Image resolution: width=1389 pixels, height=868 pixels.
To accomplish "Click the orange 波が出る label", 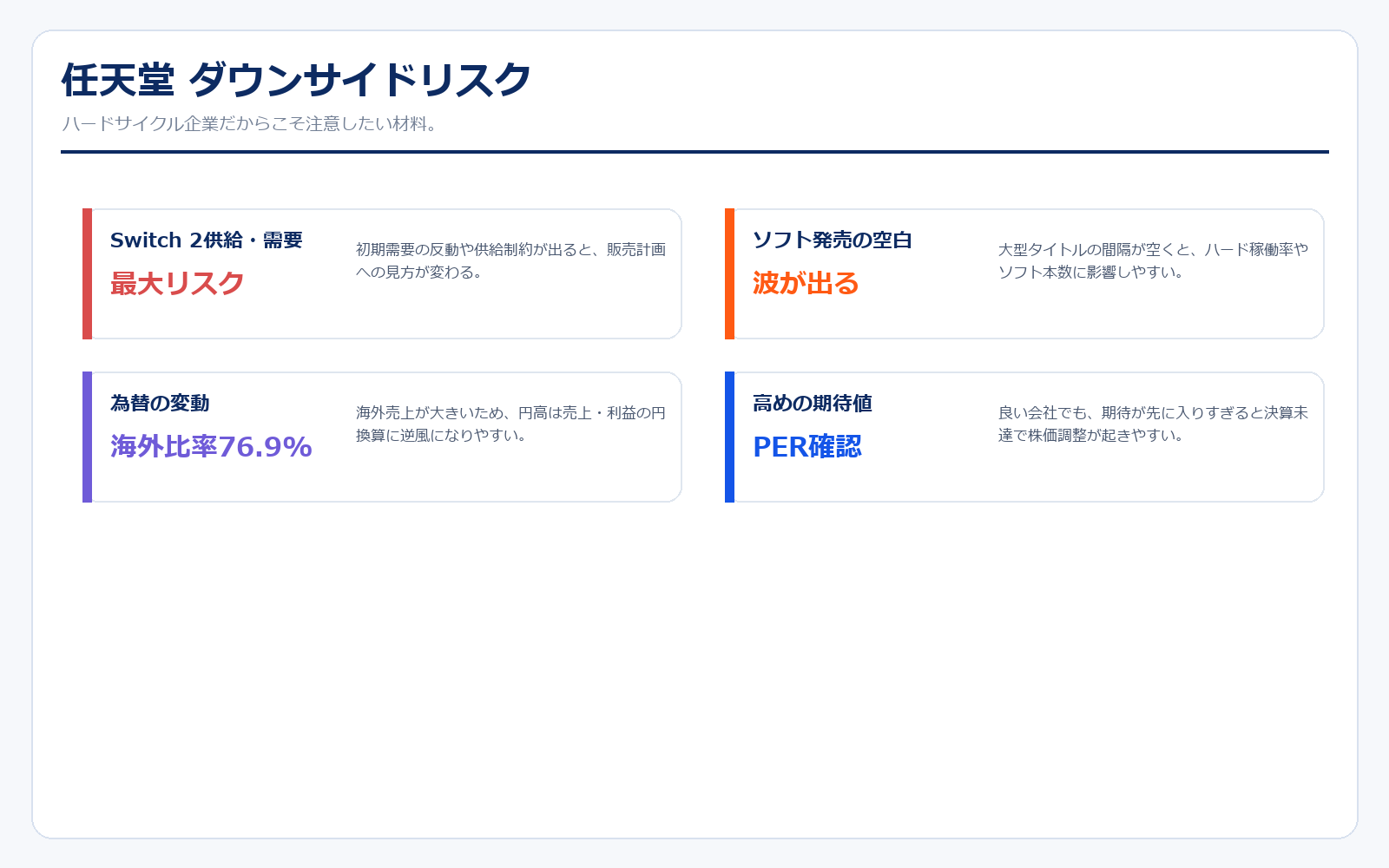I will click(806, 283).
